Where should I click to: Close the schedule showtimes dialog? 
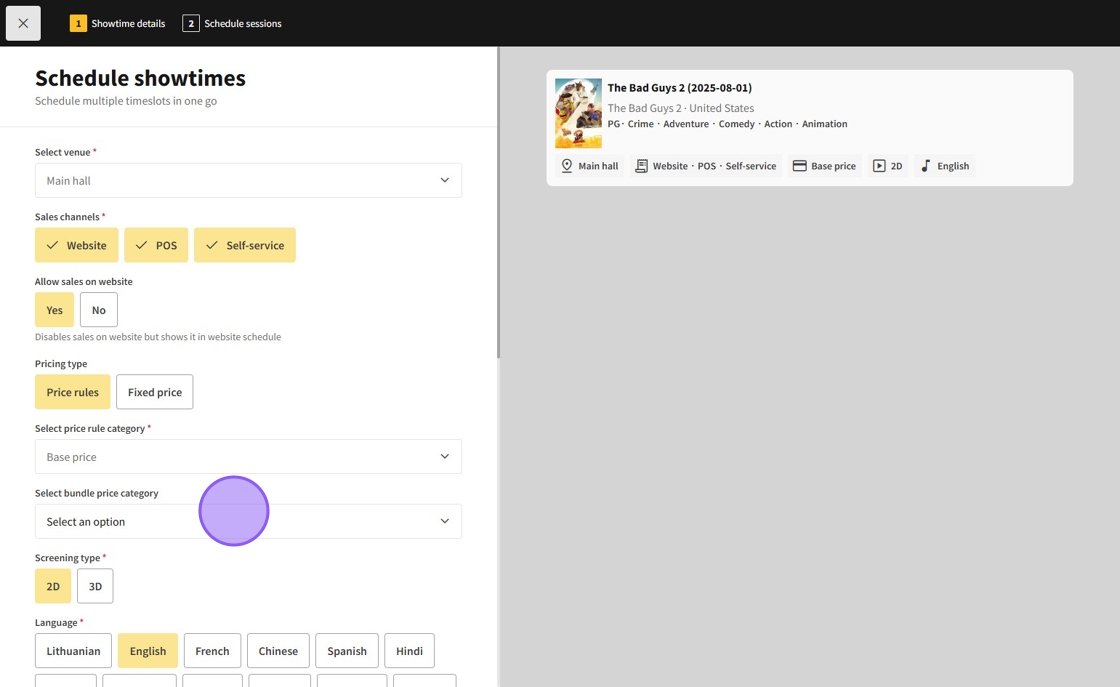pyautogui.click(x=23, y=23)
